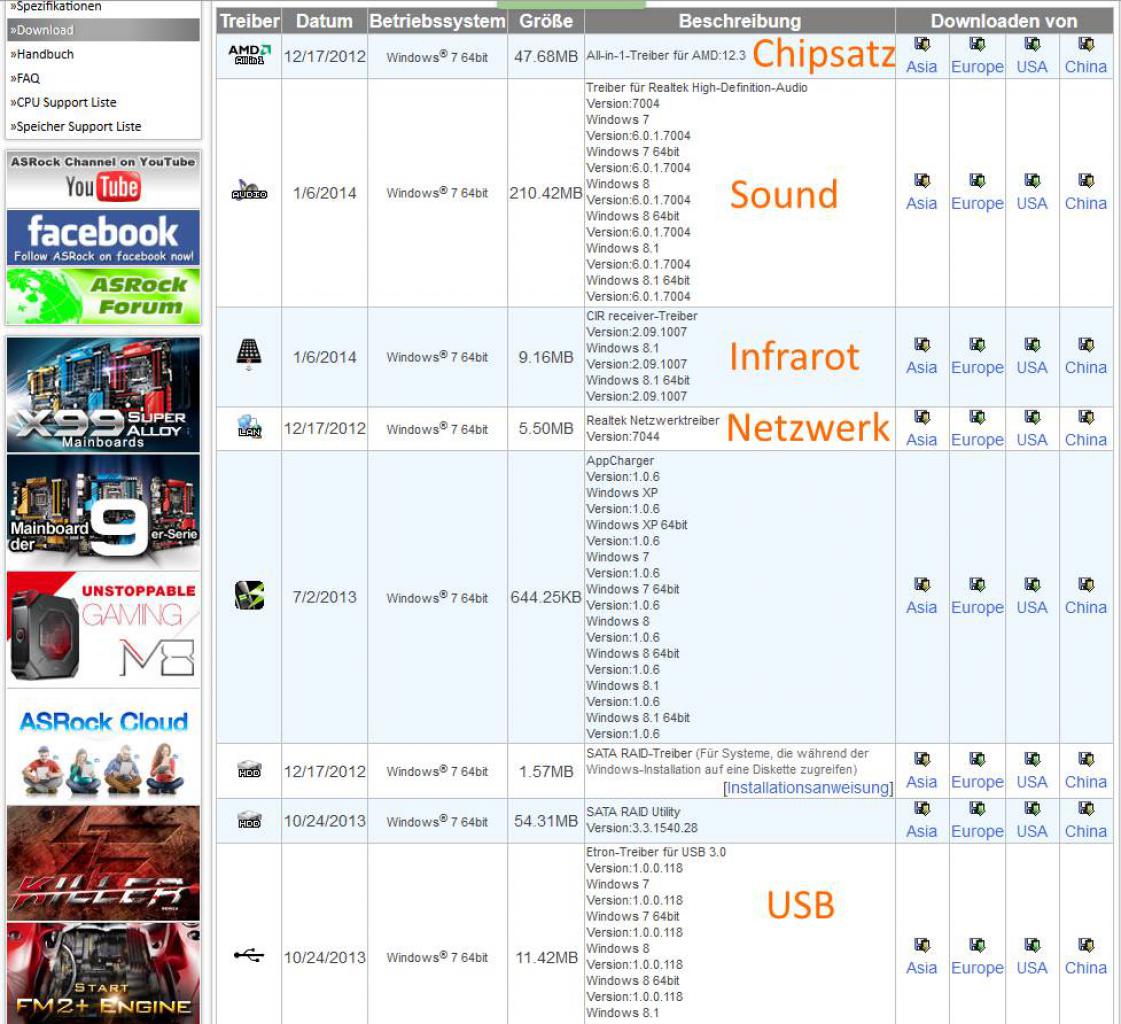Screen dimensions: 1121x1024
Task: Click the Beschreibung column header
Action: (740, 21)
